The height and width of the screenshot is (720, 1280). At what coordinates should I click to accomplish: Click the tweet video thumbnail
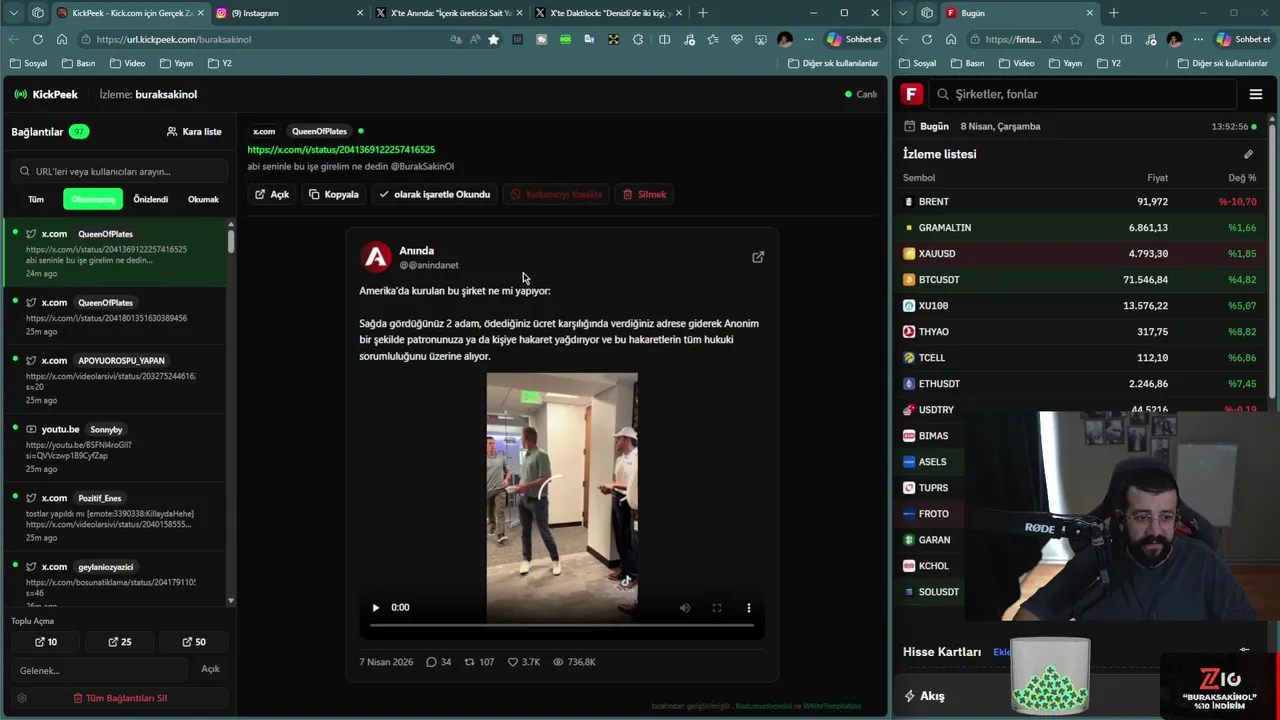(562, 497)
